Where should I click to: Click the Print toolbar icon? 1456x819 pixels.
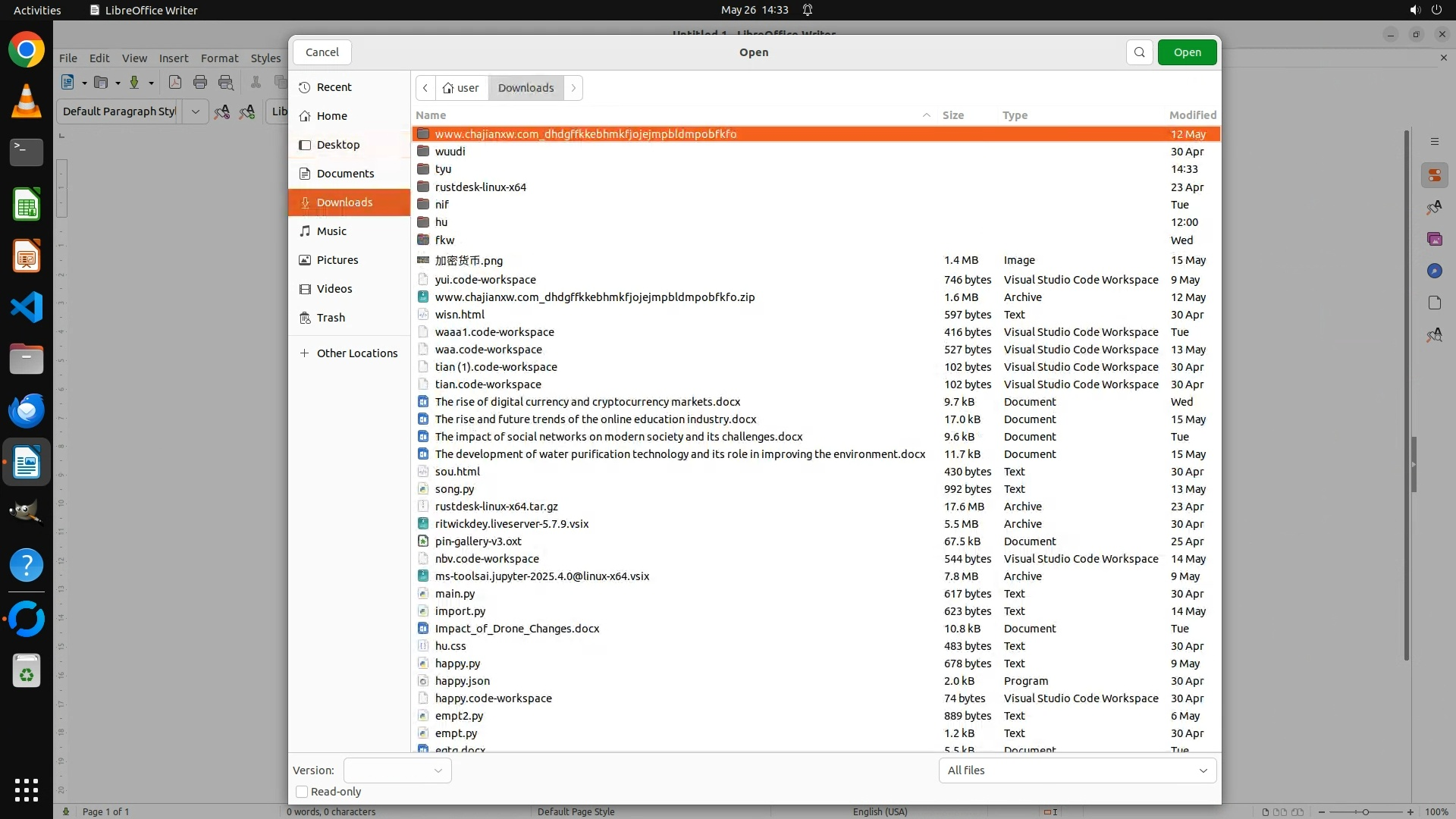(x=200, y=83)
